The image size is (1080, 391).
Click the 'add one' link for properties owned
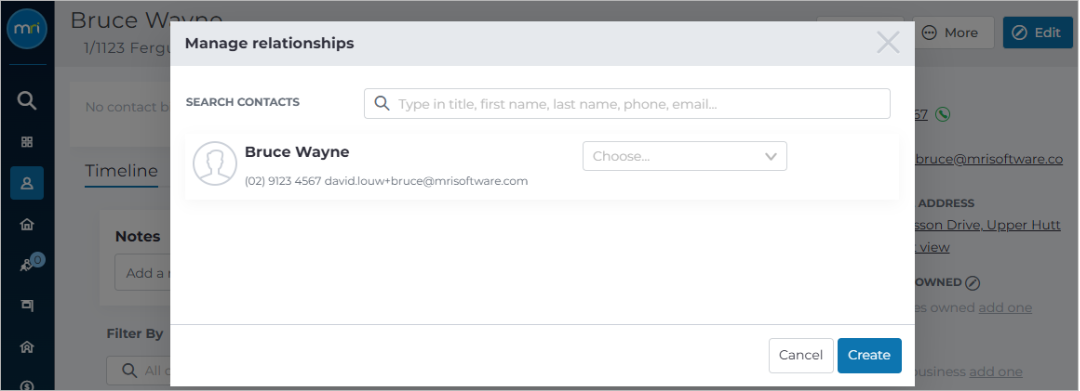click(1005, 308)
